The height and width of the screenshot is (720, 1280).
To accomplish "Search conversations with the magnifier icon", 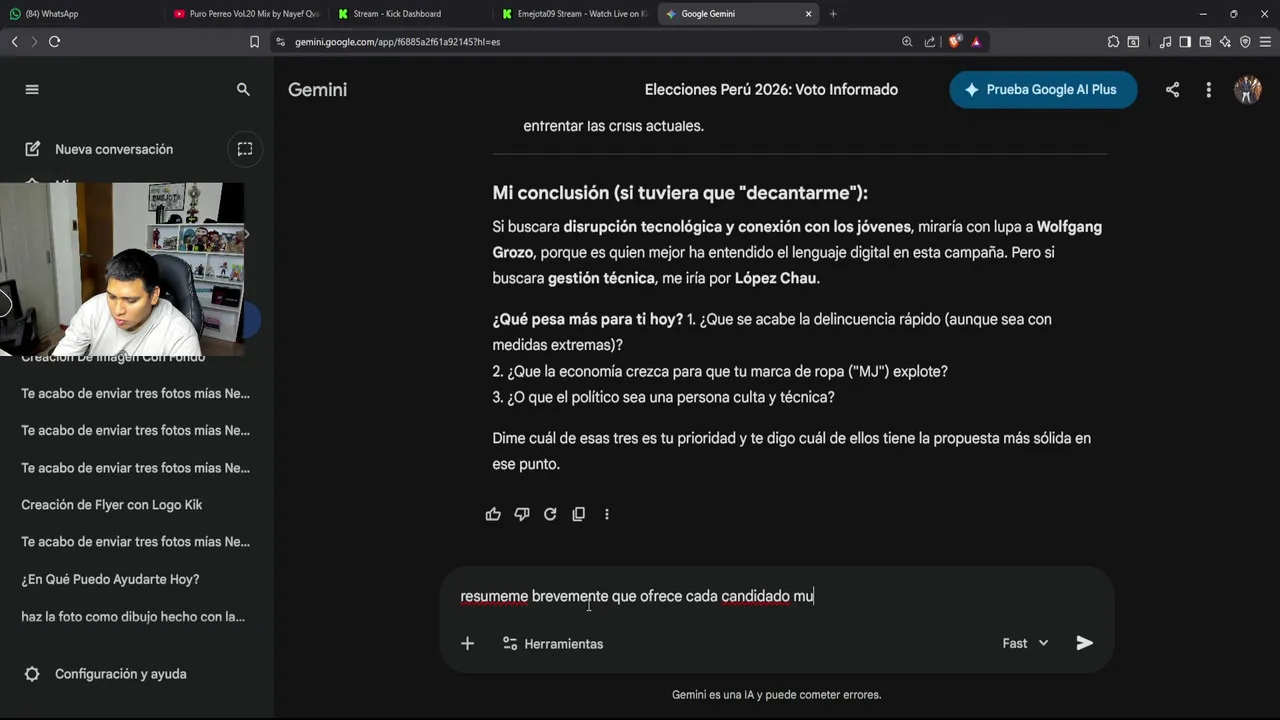I will 243,90.
